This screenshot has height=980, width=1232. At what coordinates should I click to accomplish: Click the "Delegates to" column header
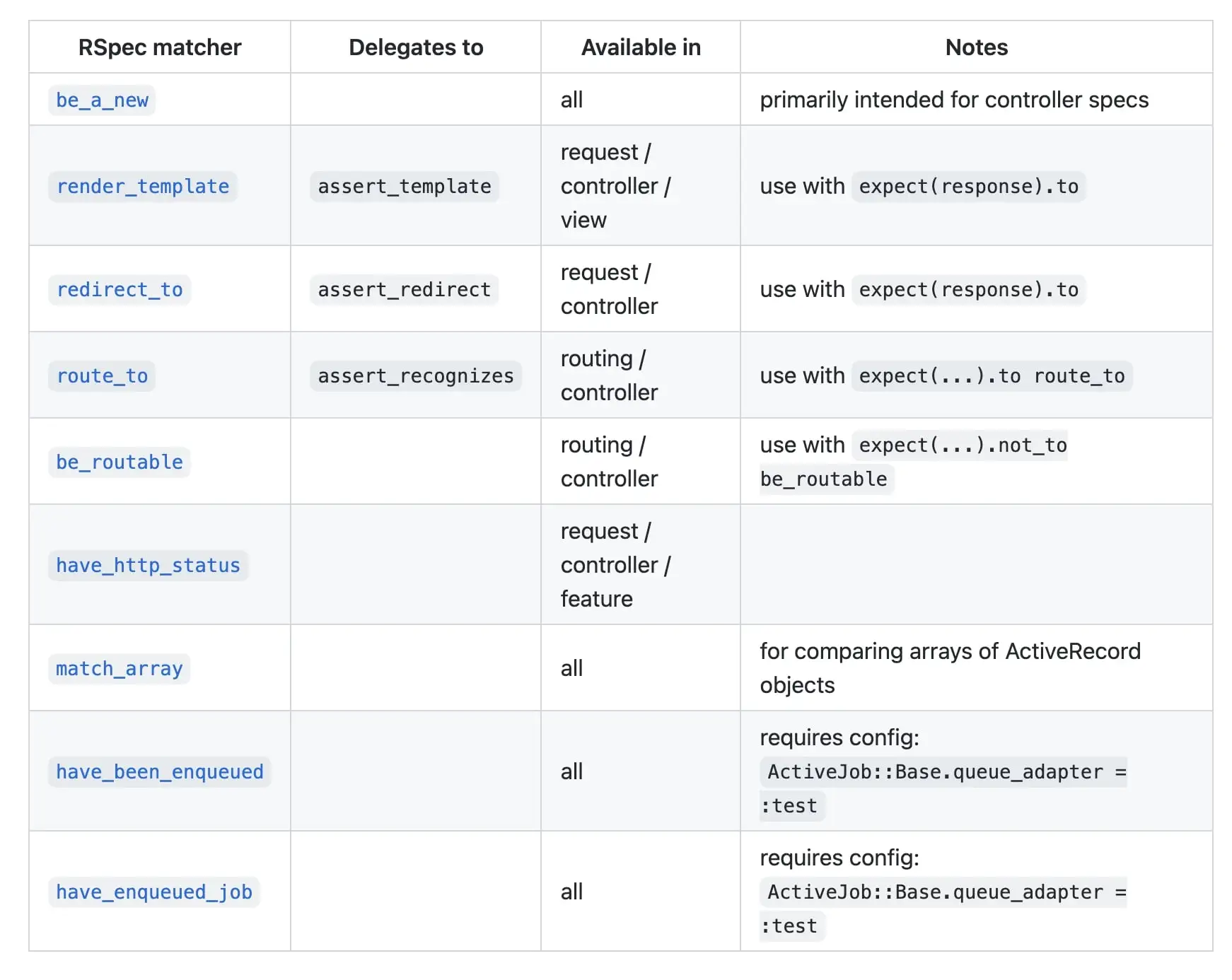click(x=416, y=47)
